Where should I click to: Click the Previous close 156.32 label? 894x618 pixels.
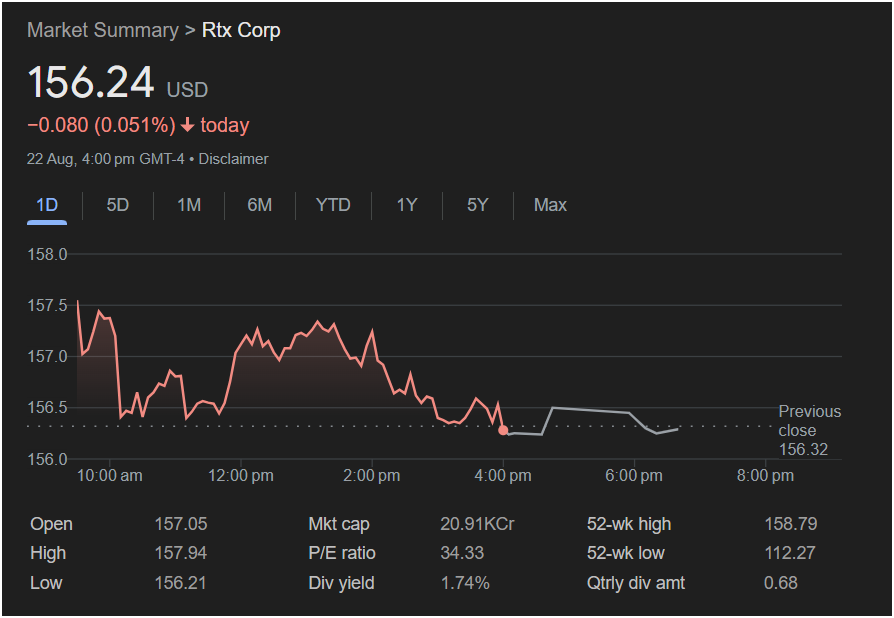pyautogui.click(x=809, y=430)
